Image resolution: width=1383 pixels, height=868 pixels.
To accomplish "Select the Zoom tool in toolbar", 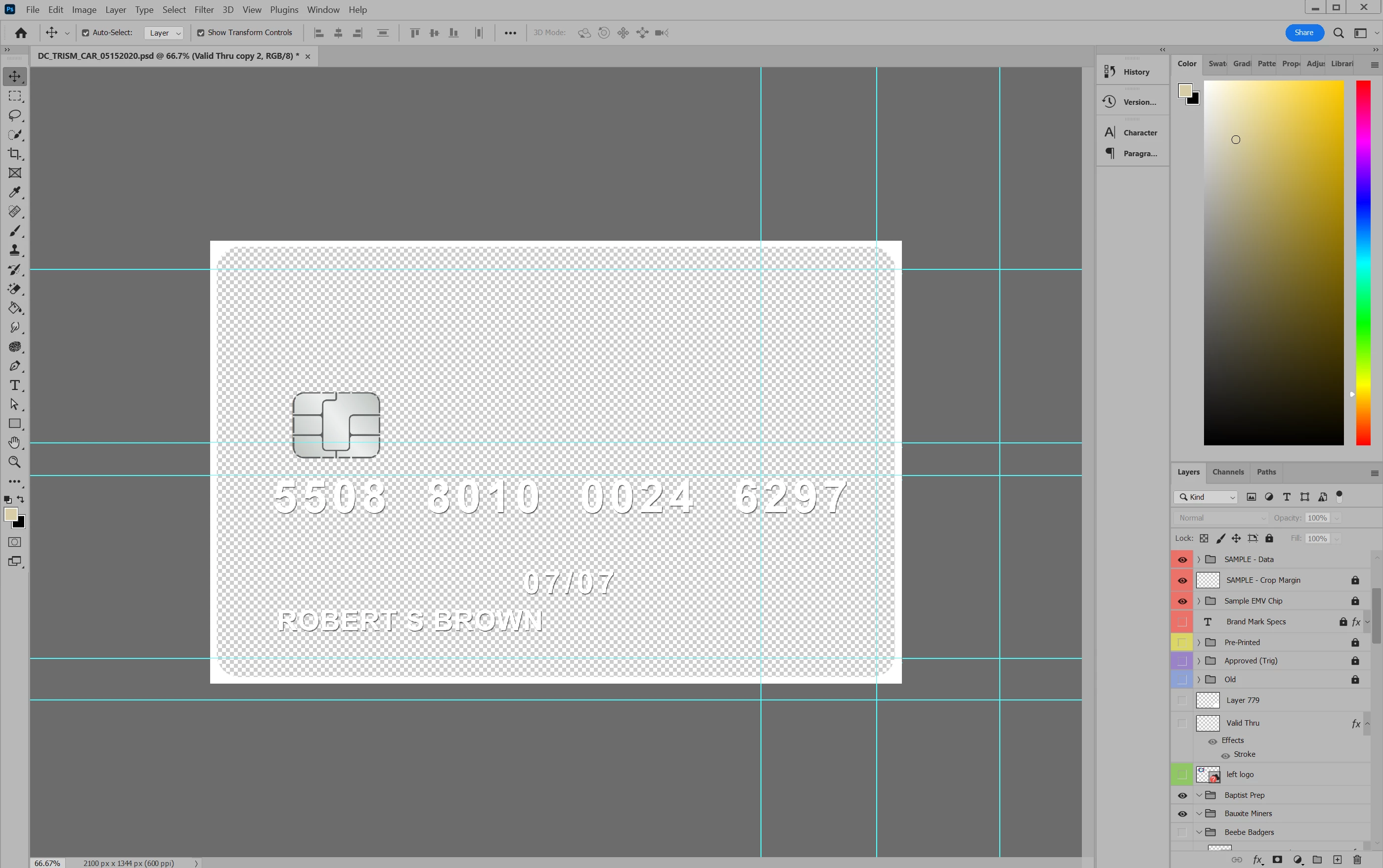I will click(15, 462).
